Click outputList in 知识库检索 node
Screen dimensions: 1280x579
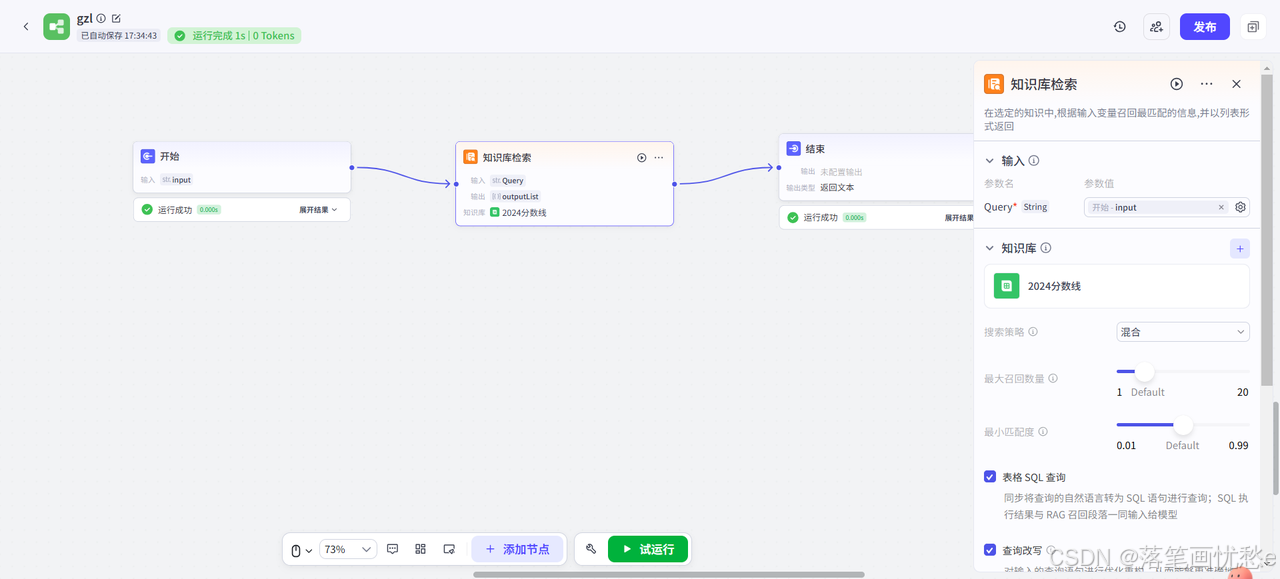pos(520,196)
